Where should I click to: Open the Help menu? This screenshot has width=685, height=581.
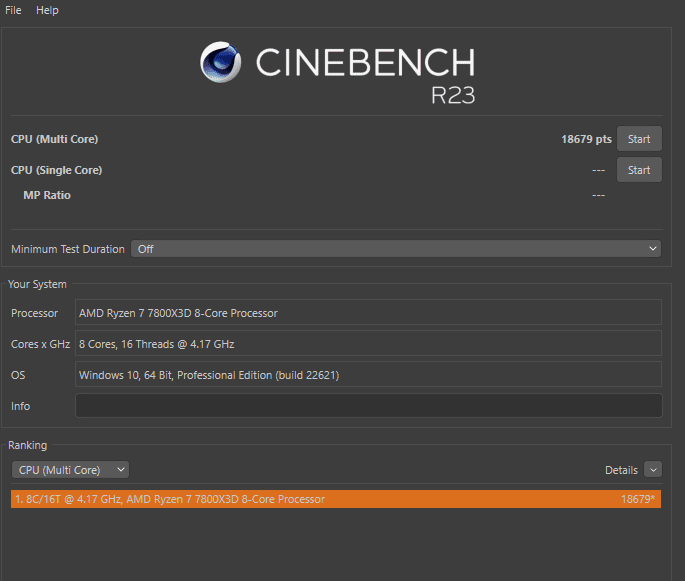point(47,10)
